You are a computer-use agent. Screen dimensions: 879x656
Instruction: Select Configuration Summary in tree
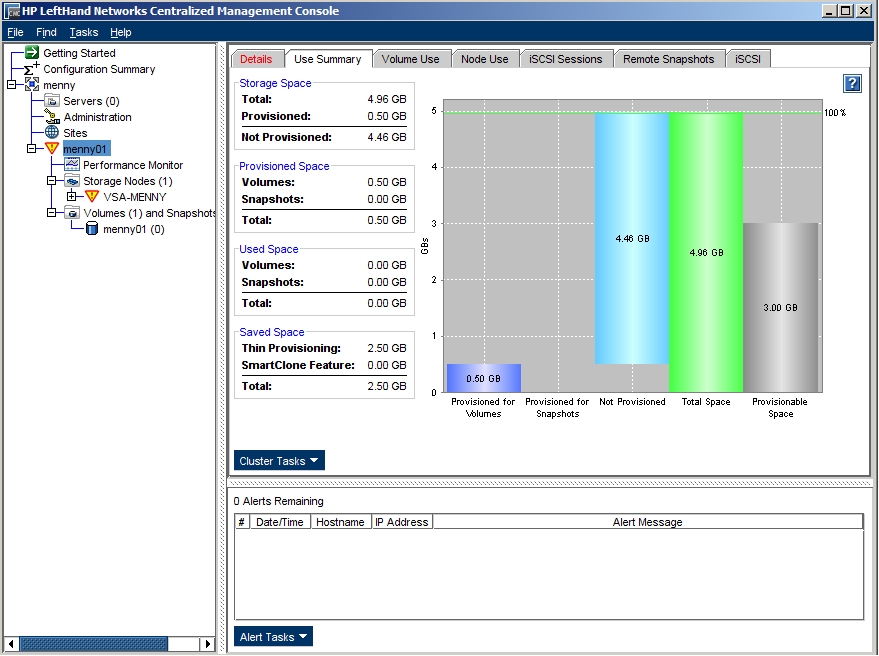pyautogui.click(x=99, y=69)
